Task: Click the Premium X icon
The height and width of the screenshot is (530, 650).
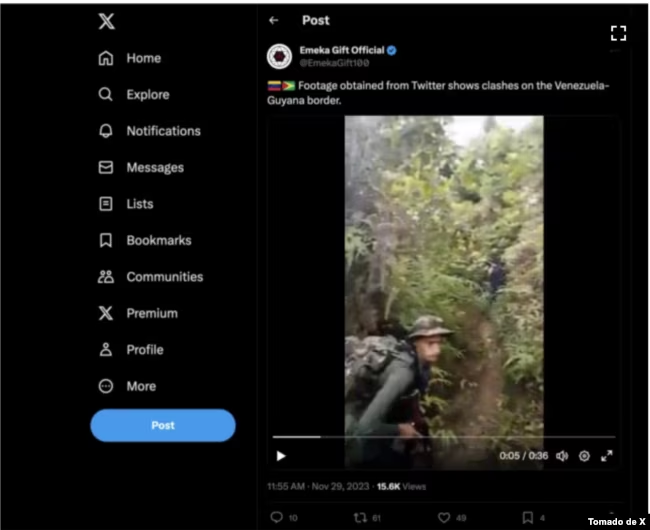Action: (106, 313)
